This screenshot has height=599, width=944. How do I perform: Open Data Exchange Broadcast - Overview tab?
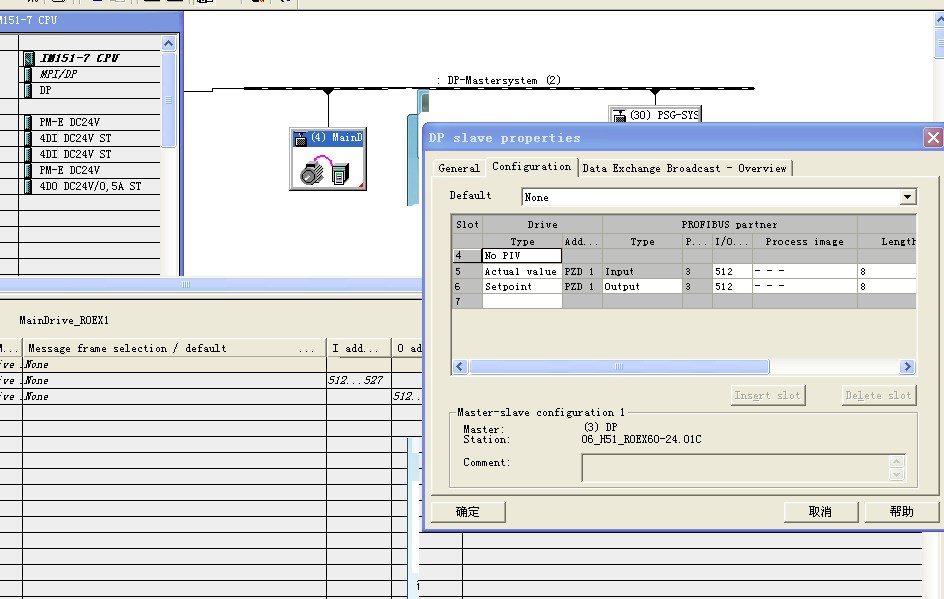point(685,168)
